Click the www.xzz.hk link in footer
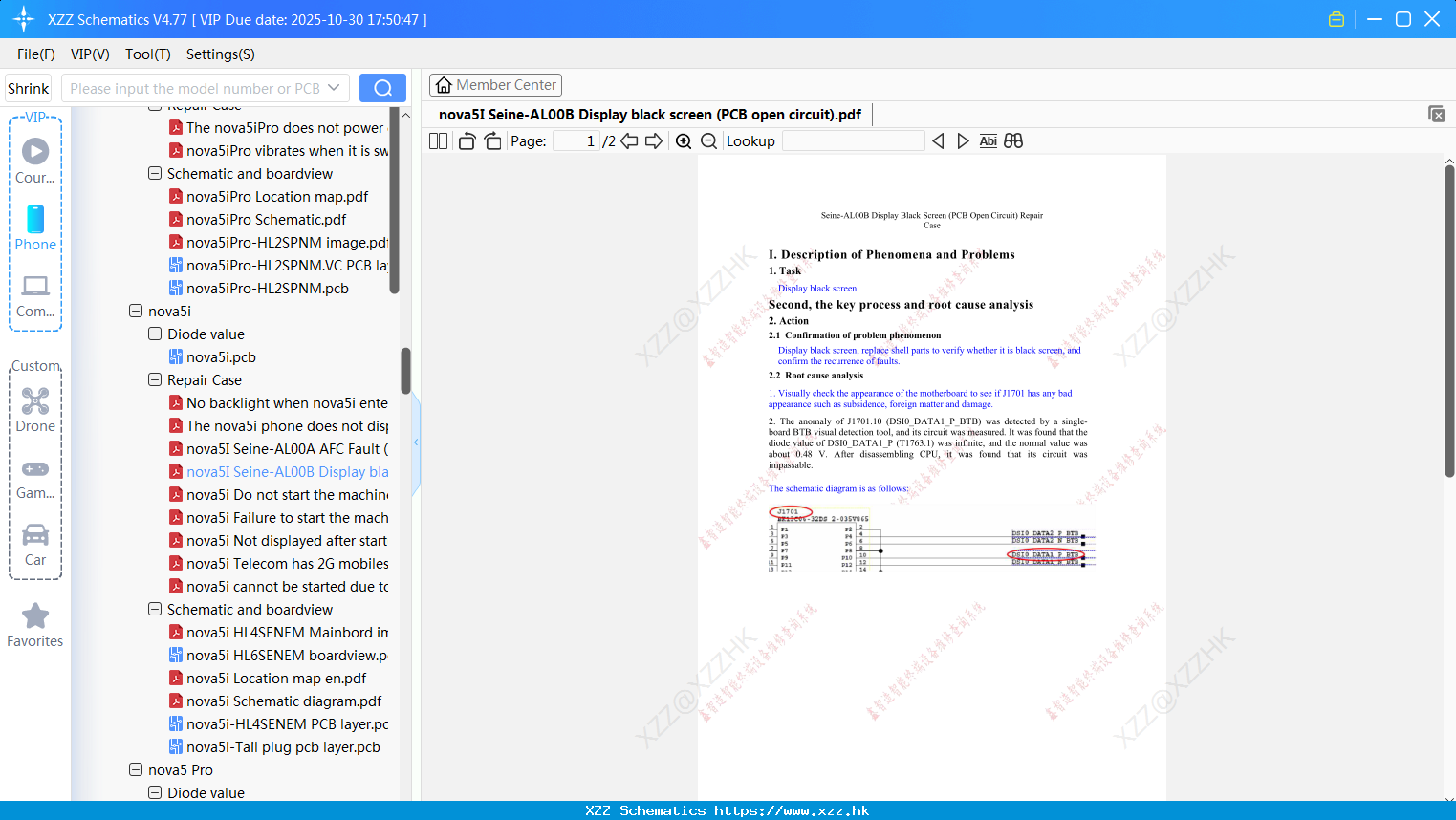Image resolution: width=1456 pixels, height=820 pixels. click(792, 810)
